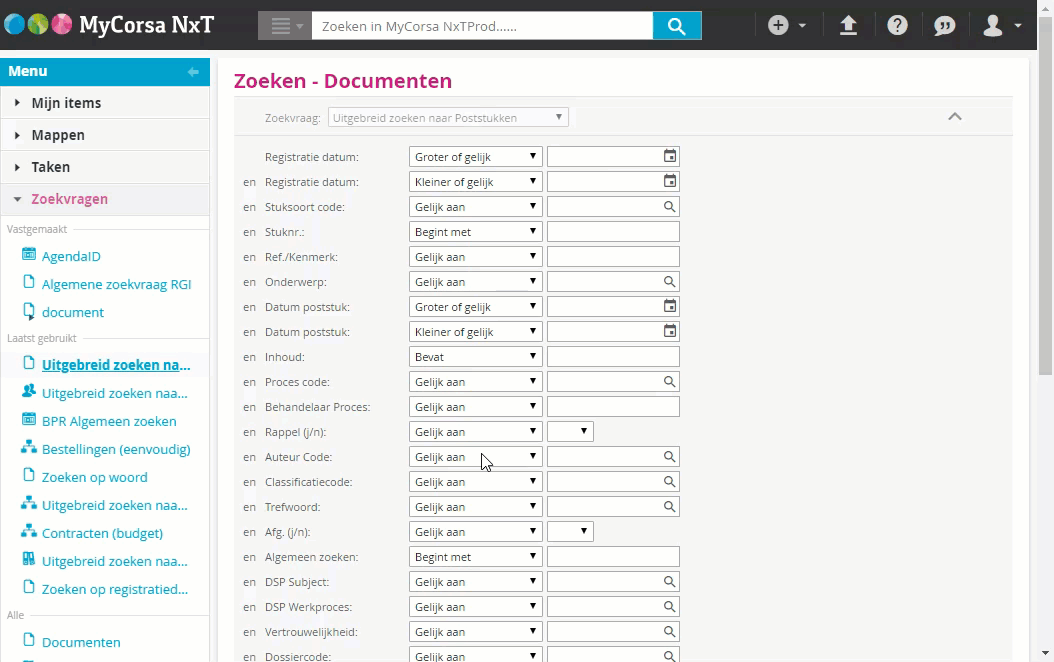Click lookup icon for Stuksoort code

[x=670, y=206]
